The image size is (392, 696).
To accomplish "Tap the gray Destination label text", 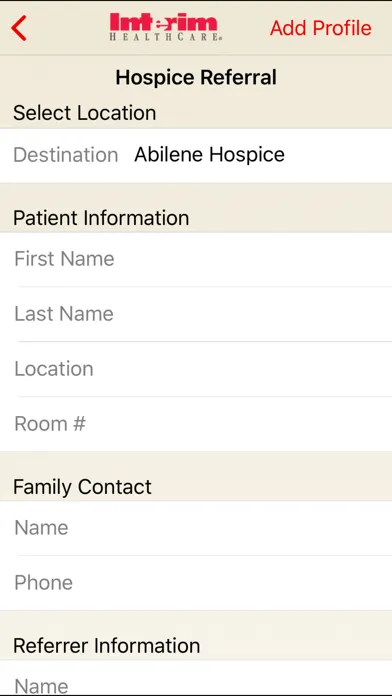I will click(66, 155).
